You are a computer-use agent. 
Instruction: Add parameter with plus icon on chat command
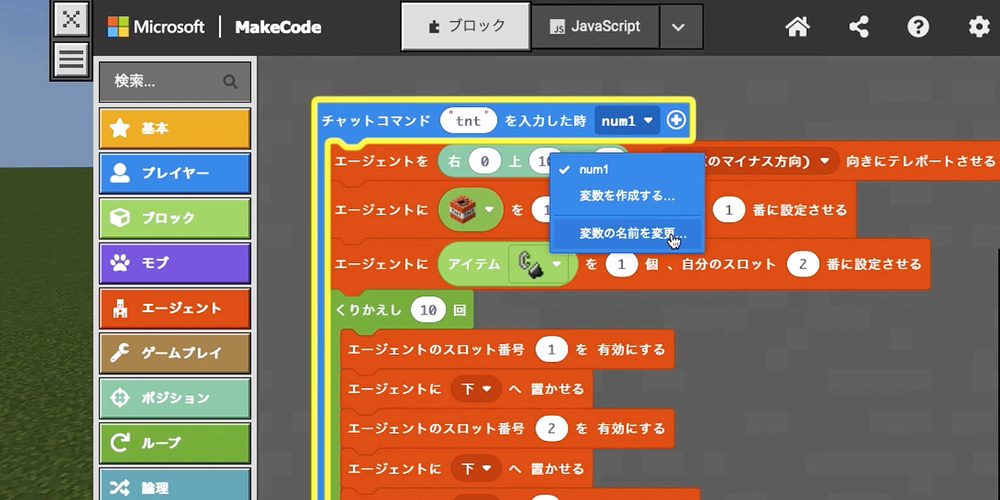tap(676, 120)
